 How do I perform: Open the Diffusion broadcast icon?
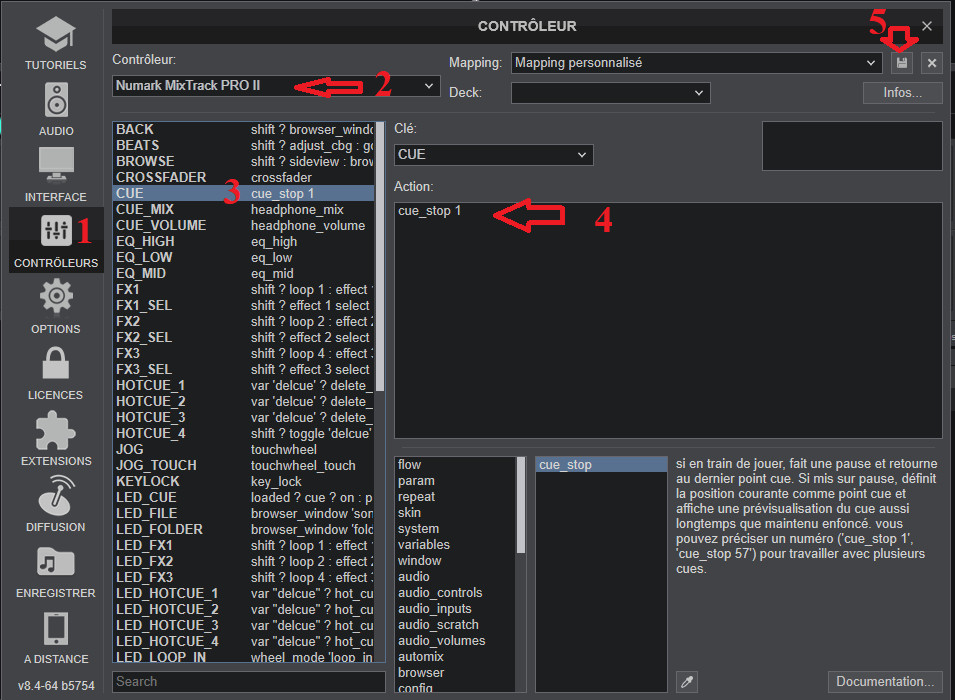coord(55,497)
